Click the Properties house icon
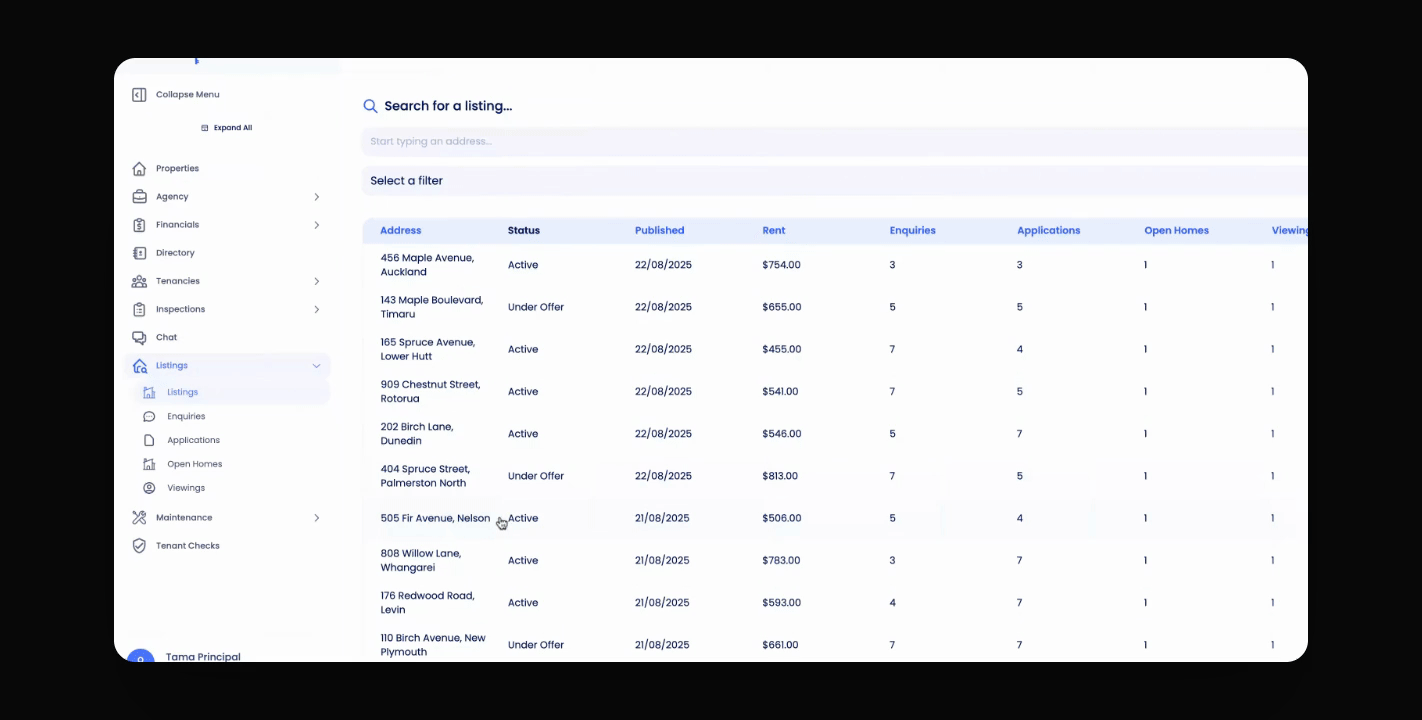Screen dimensions: 1422x720 coord(139,169)
